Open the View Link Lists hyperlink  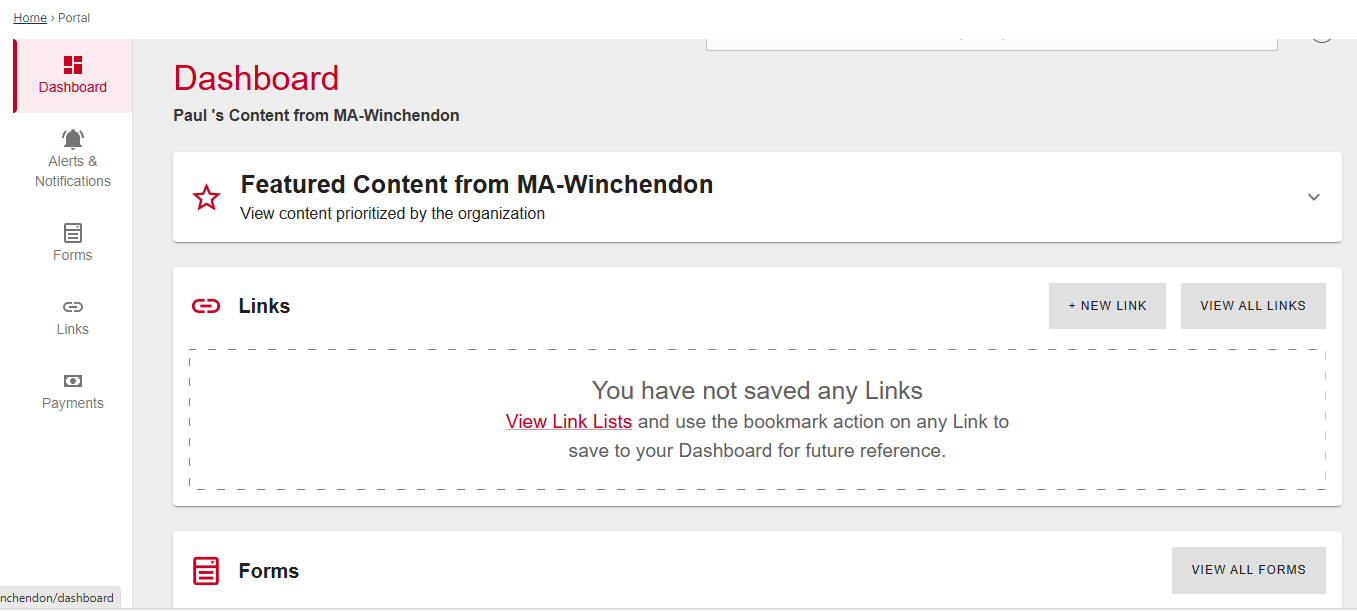pos(569,422)
